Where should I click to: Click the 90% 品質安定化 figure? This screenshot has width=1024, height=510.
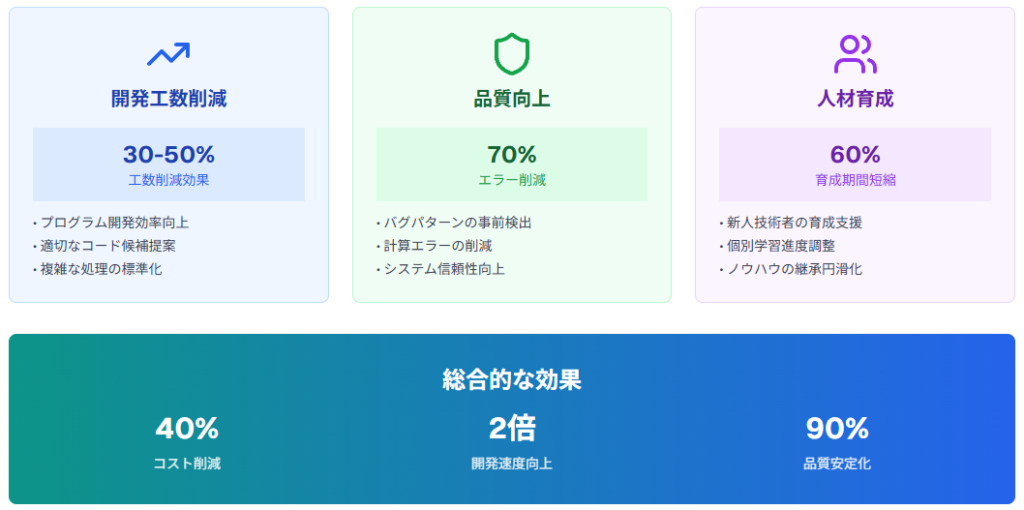tap(837, 442)
